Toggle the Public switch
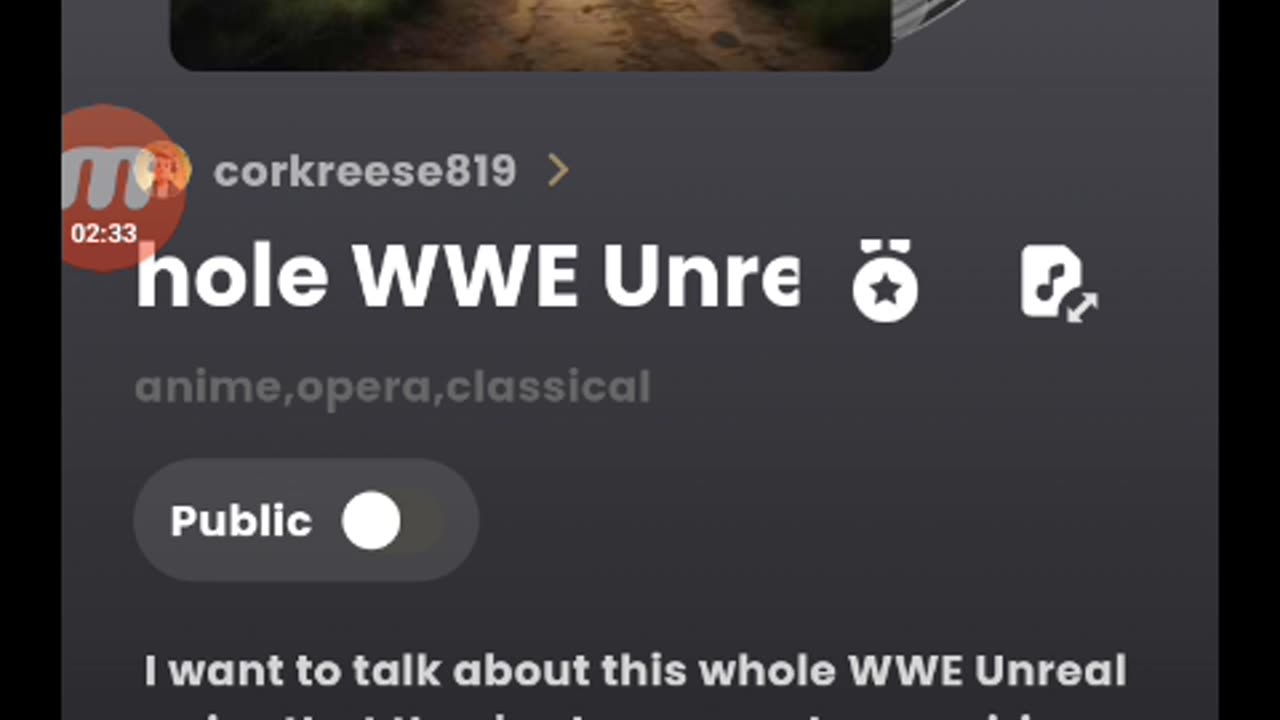Viewport: 1280px width, 720px height. coord(306,520)
